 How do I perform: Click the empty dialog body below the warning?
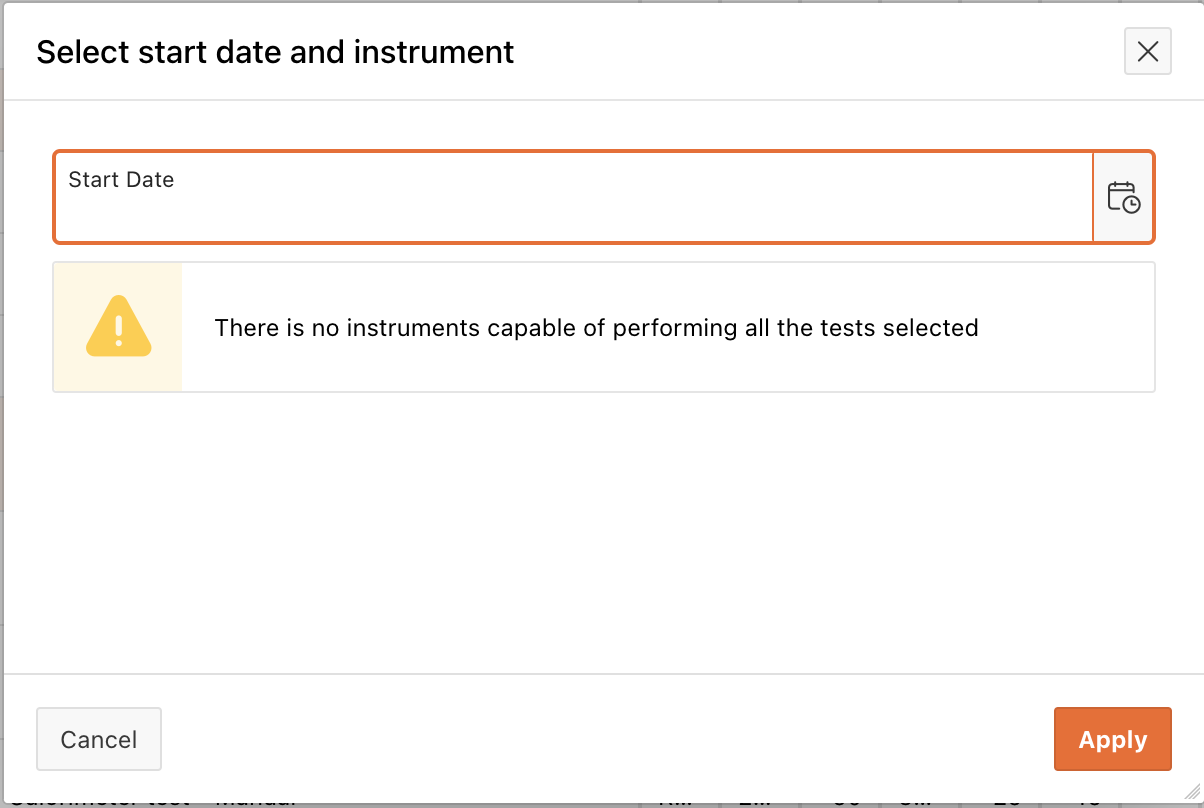pos(603,530)
